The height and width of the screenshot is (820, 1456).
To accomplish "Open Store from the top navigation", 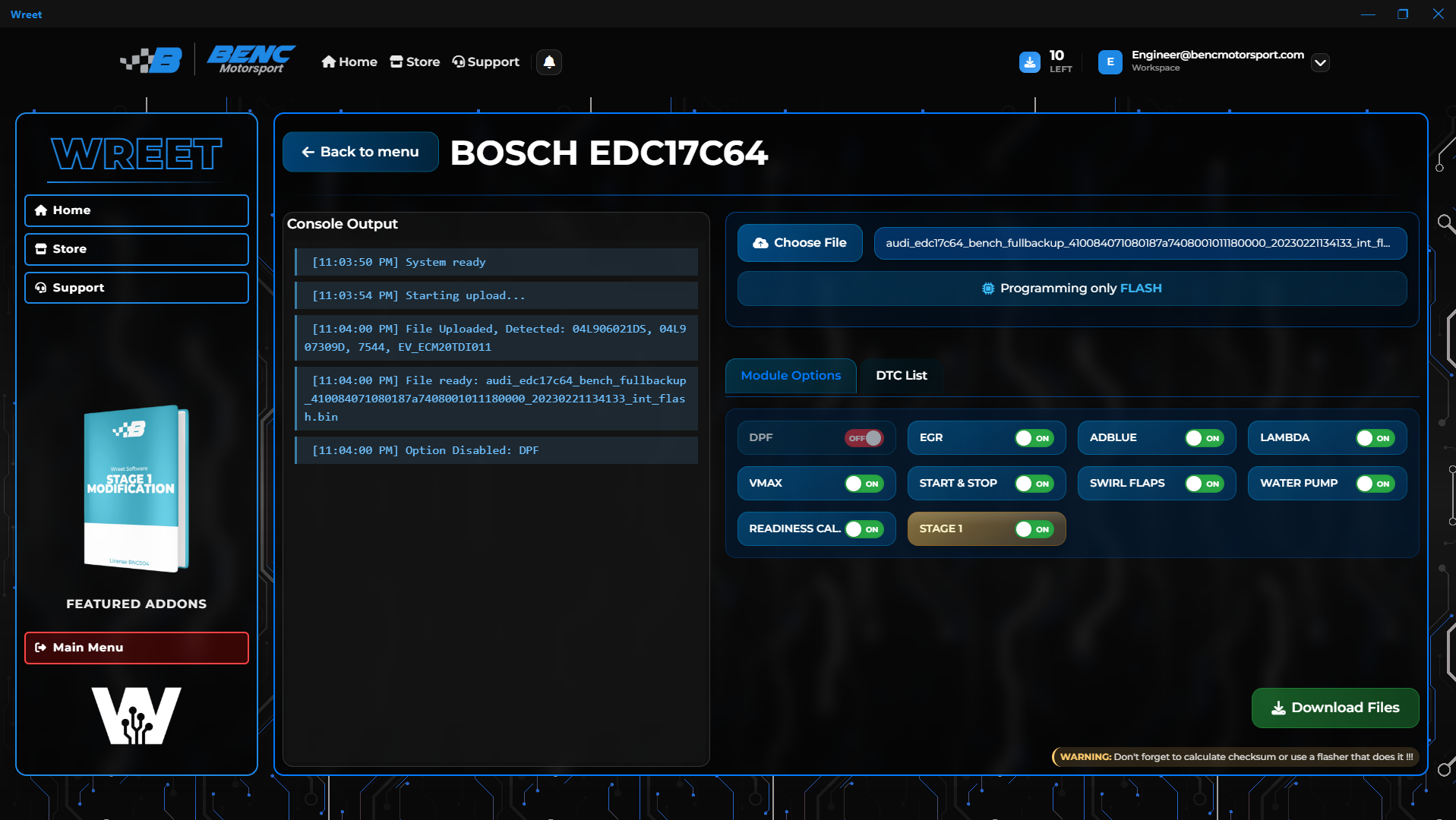I will pos(415,61).
